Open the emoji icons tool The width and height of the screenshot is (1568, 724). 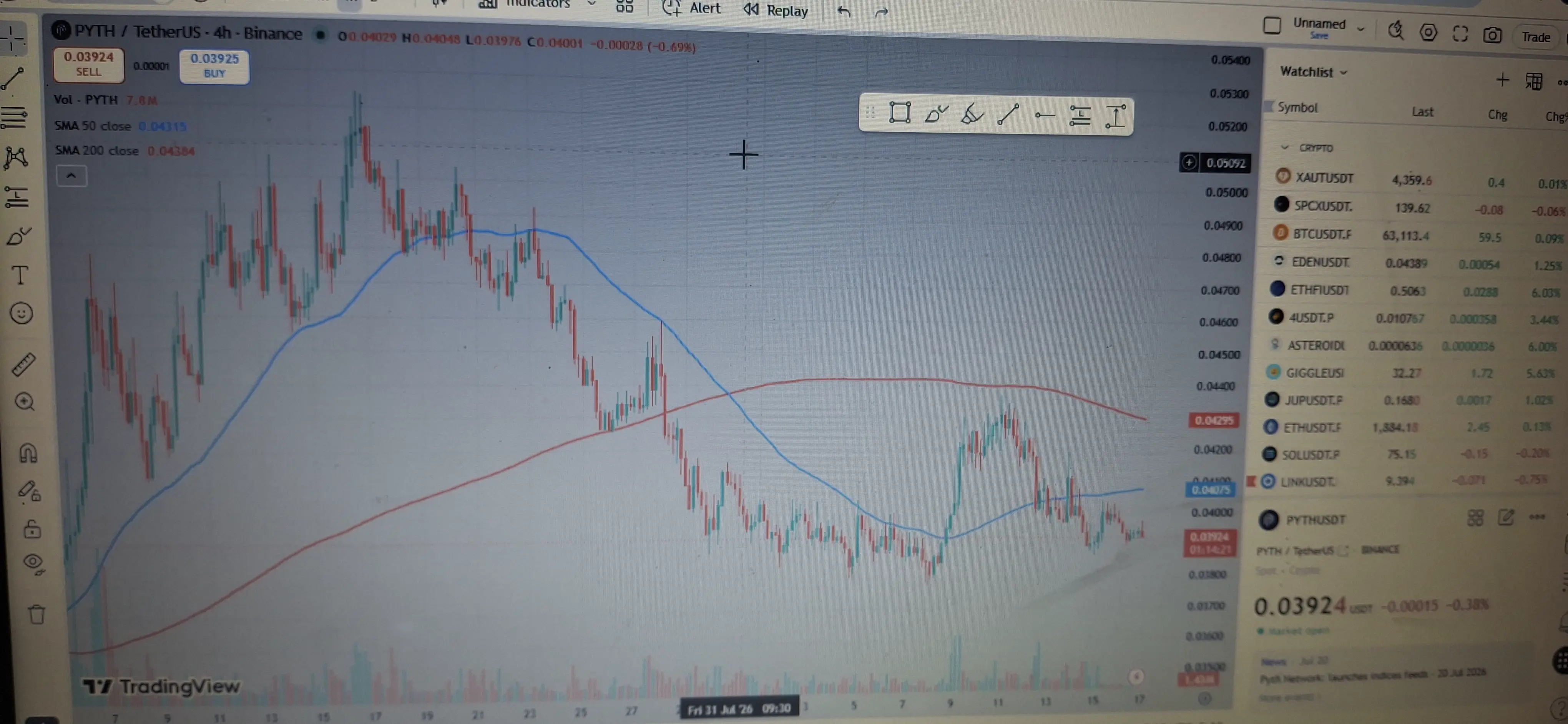point(21,314)
